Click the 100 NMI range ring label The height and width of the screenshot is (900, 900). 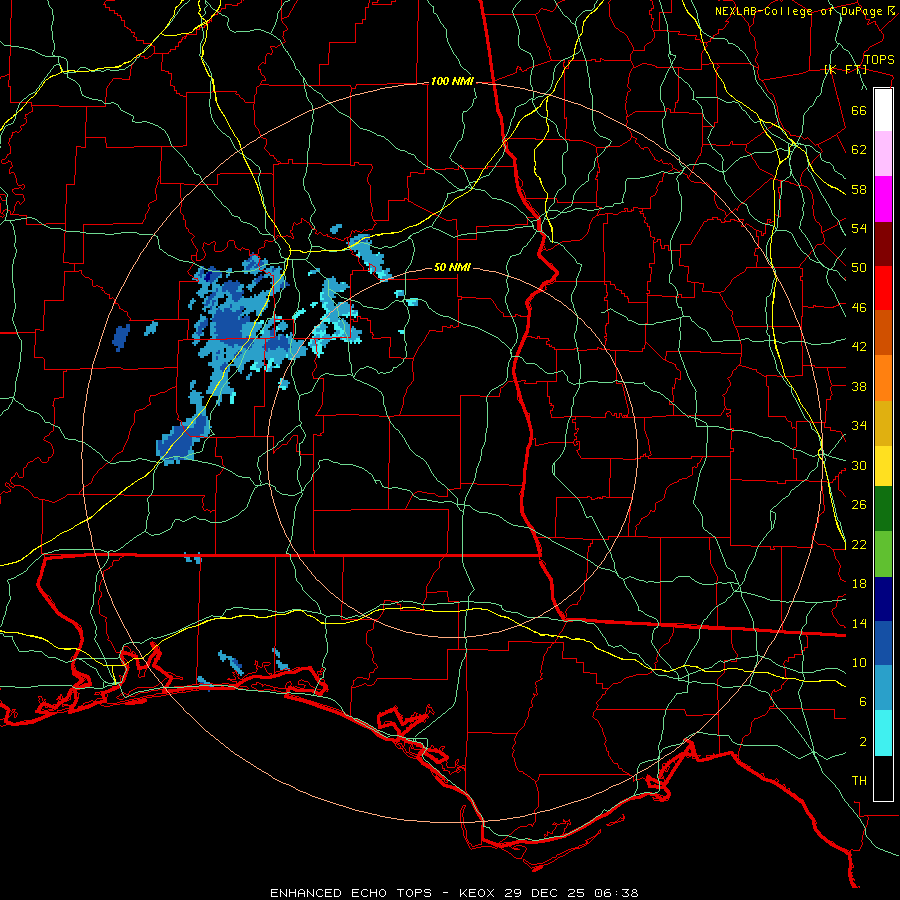click(x=452, y=82)
